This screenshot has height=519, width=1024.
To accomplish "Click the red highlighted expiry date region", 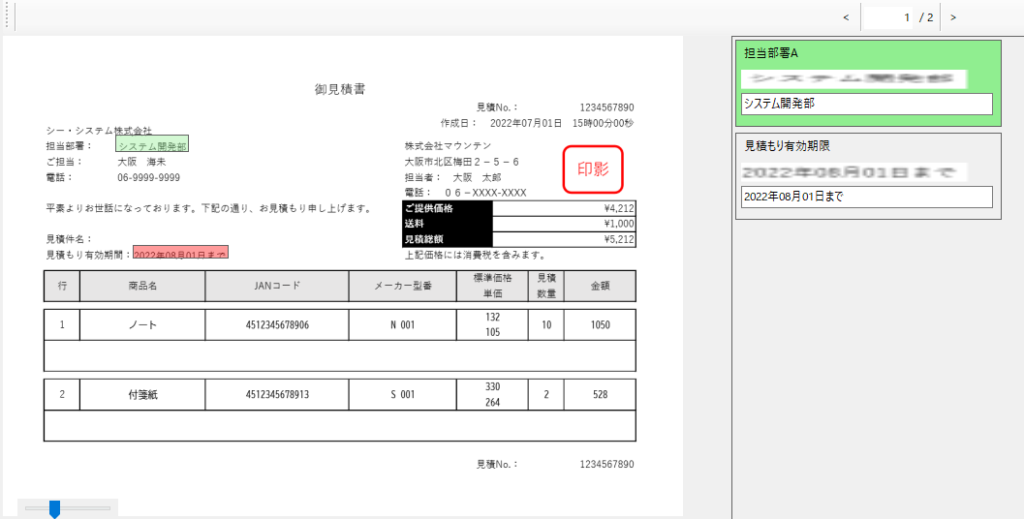I will click(181, 253).
